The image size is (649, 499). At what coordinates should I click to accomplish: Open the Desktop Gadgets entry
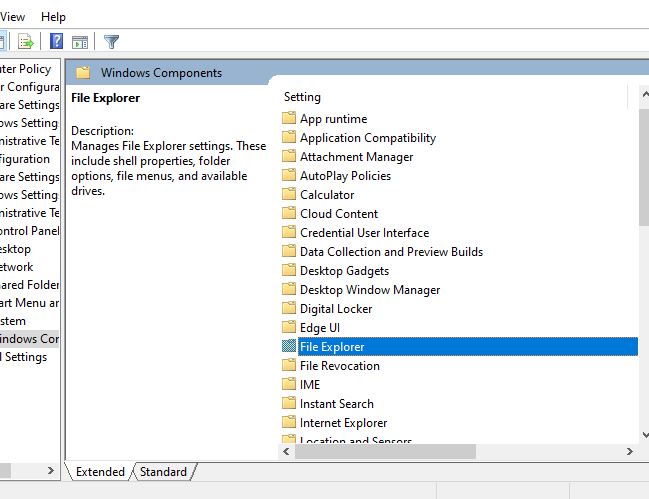344,271
